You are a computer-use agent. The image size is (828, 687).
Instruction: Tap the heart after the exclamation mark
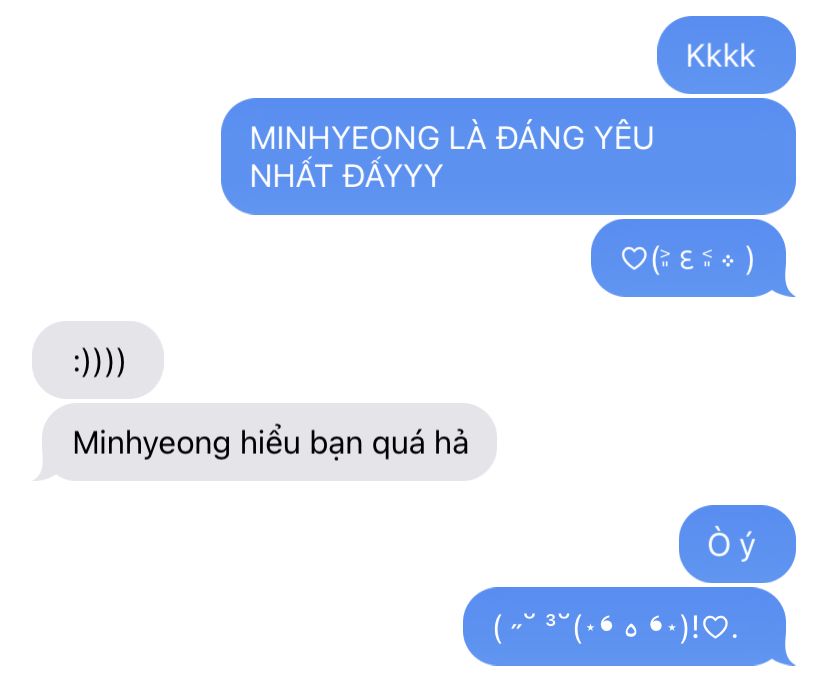(x=717, y=627)
